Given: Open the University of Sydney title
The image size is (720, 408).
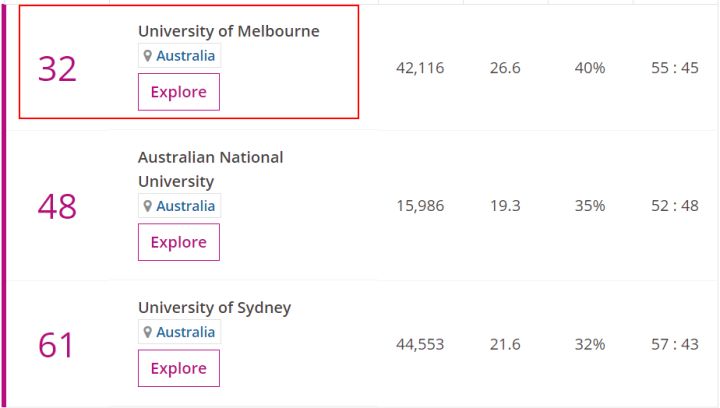Looking at the screenshot, I should 214,307.
